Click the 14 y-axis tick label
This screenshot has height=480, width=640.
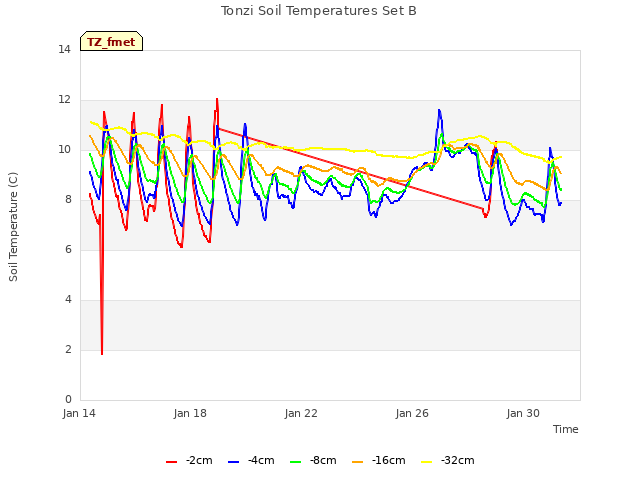pos(64,50)
